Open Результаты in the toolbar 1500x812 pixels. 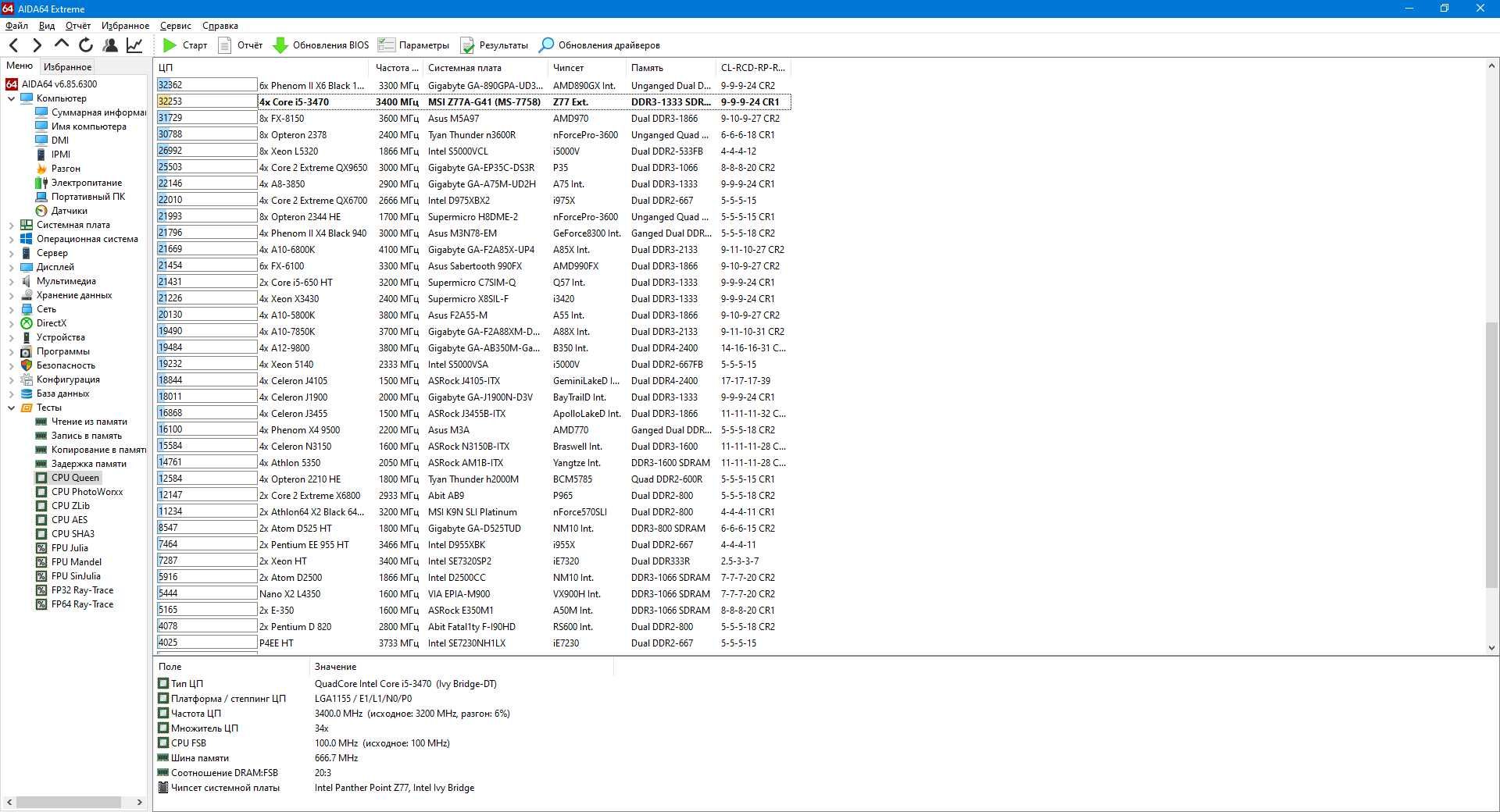pos(495,45)
